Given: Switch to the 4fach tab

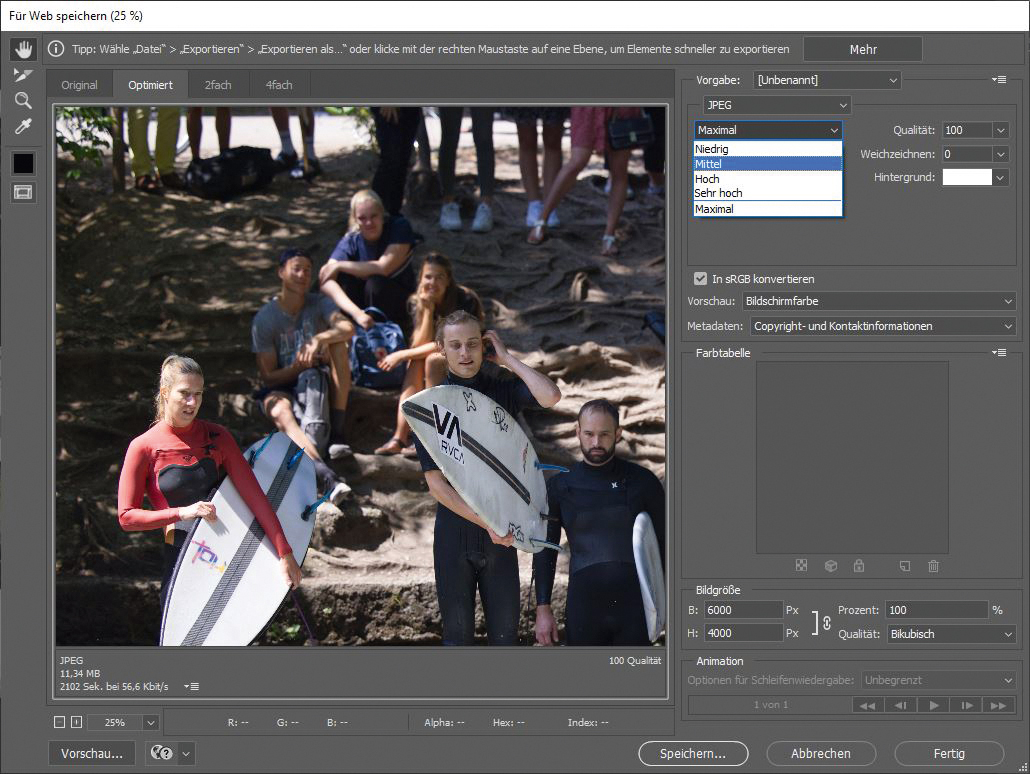Looking at the screenshot, I should (279, 85).
